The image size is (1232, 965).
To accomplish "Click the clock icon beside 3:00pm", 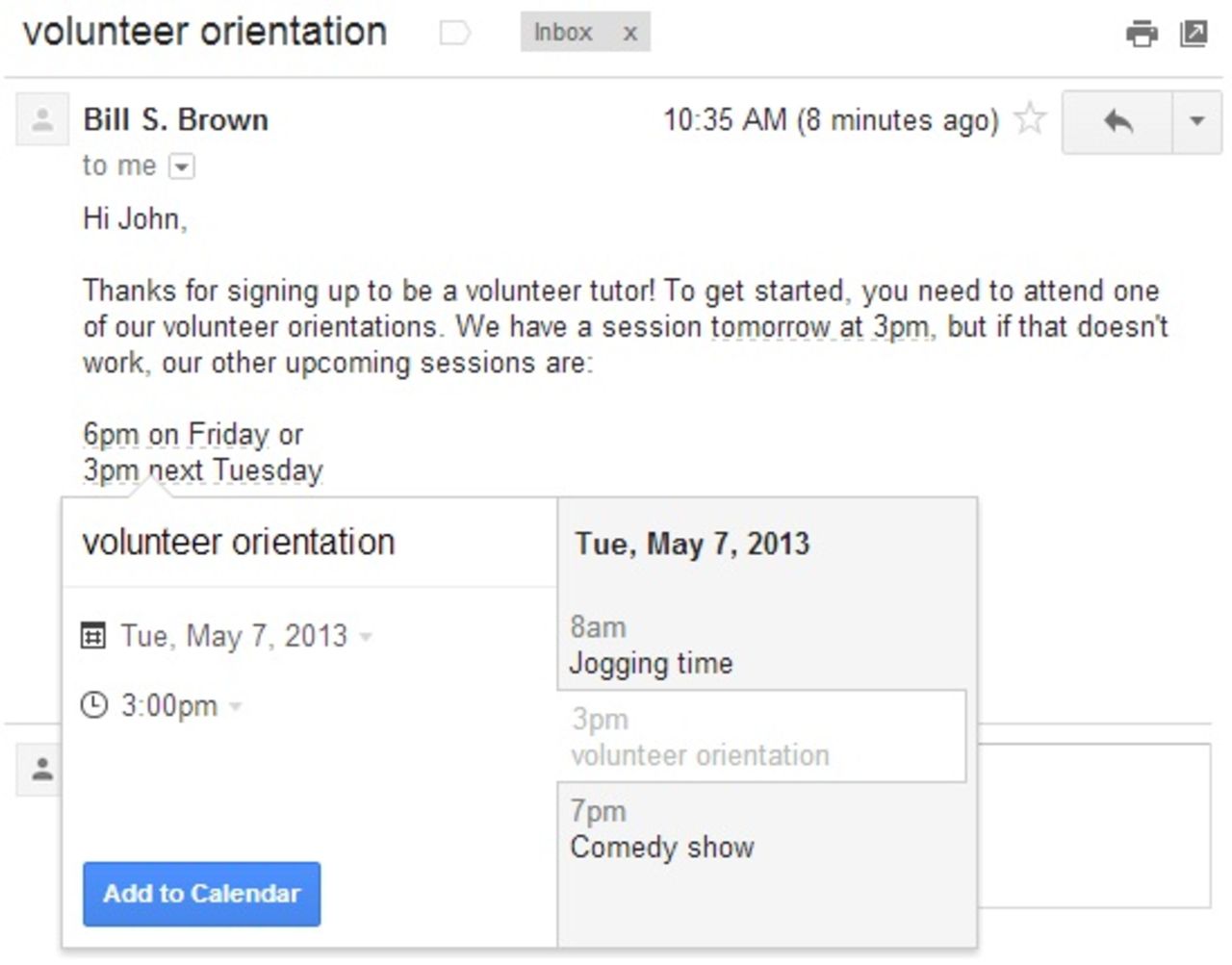I will click(94, 705).
